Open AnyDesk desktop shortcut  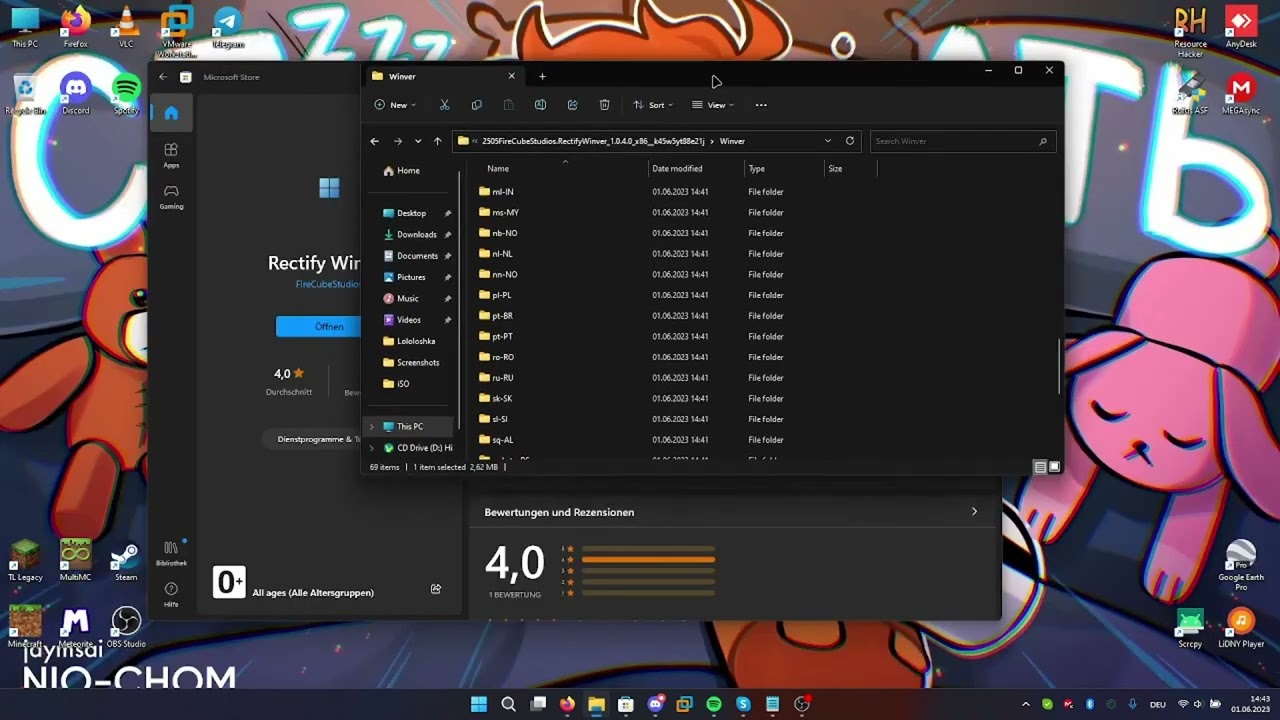[x=1241, y=27]
